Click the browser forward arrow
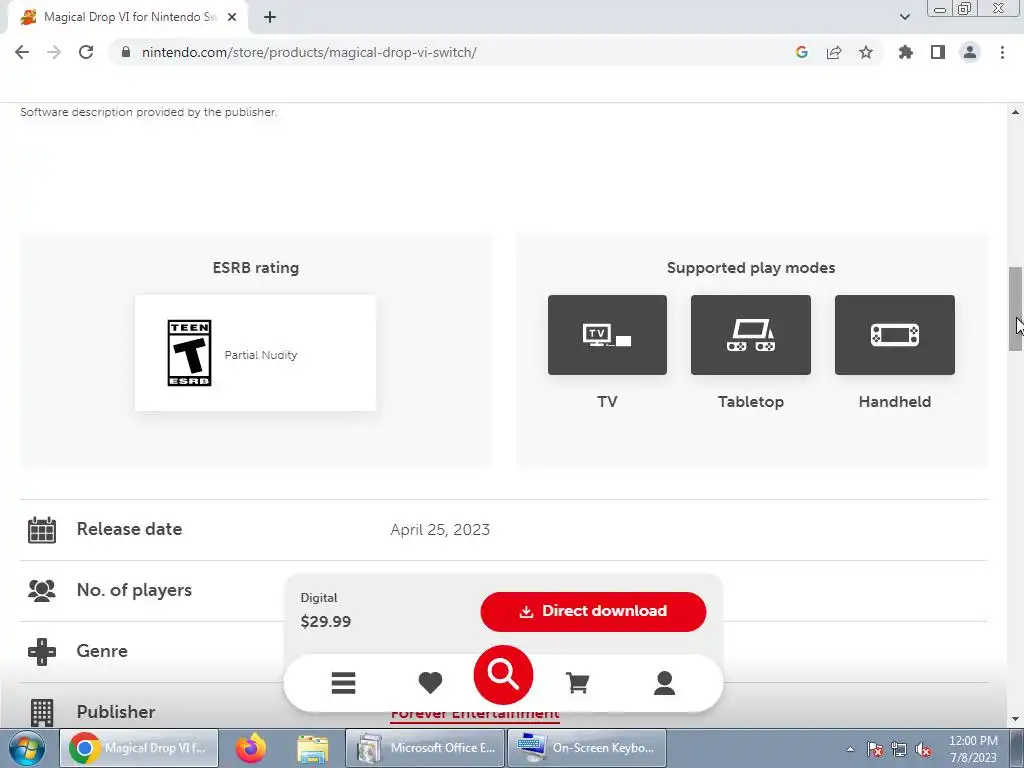This screenshot has width=1024, height=768. coord(54,52)
